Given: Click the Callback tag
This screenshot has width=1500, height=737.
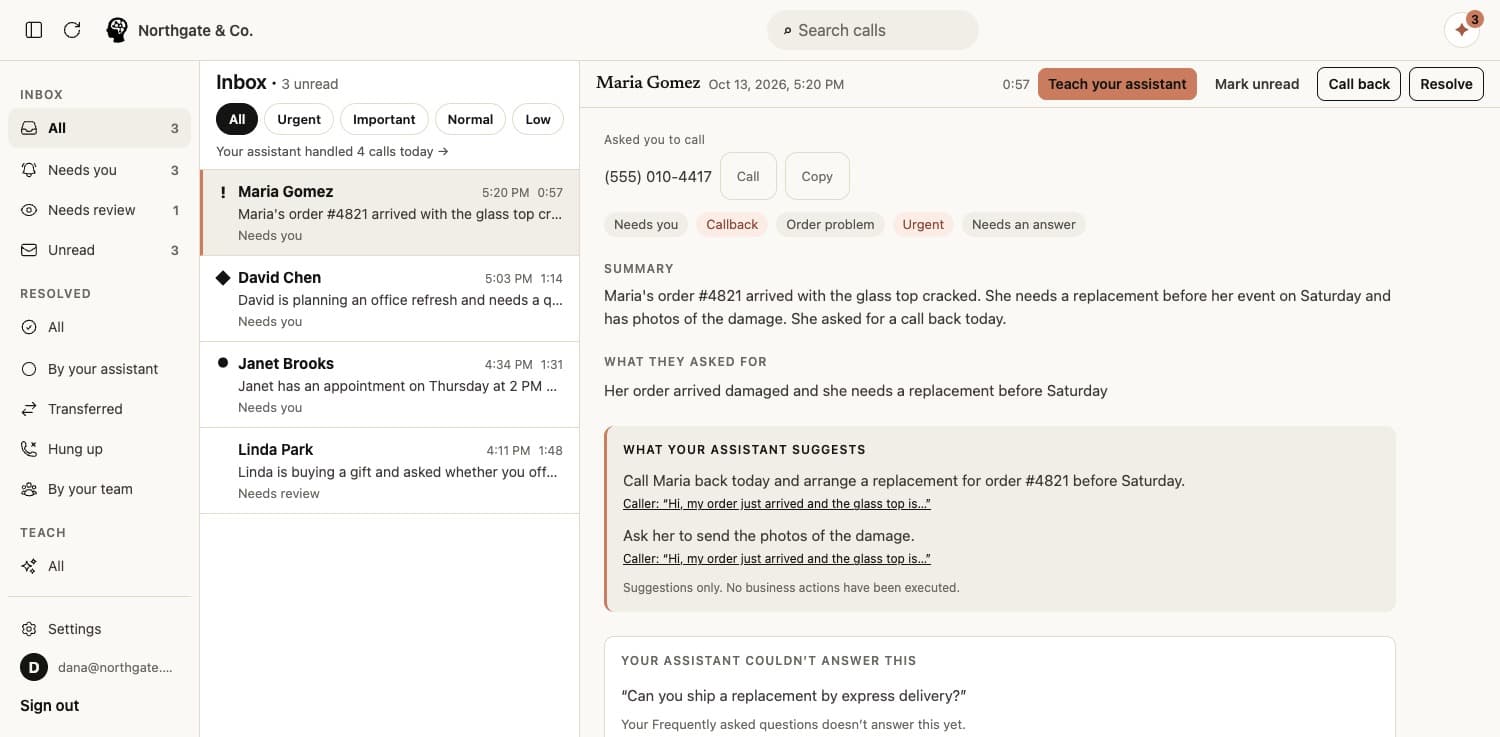Looking at the screenshot, I should [732, 224].
